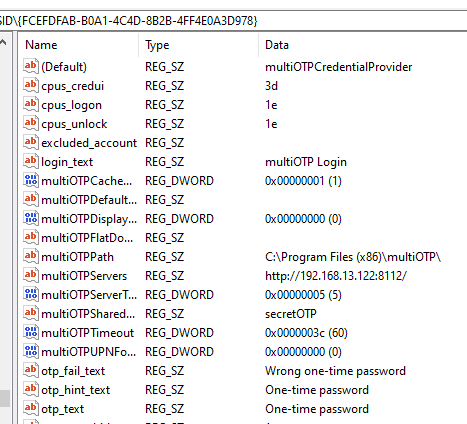Click the otp_fail_text string icon

pyautogui.click(x=31, y=370)
